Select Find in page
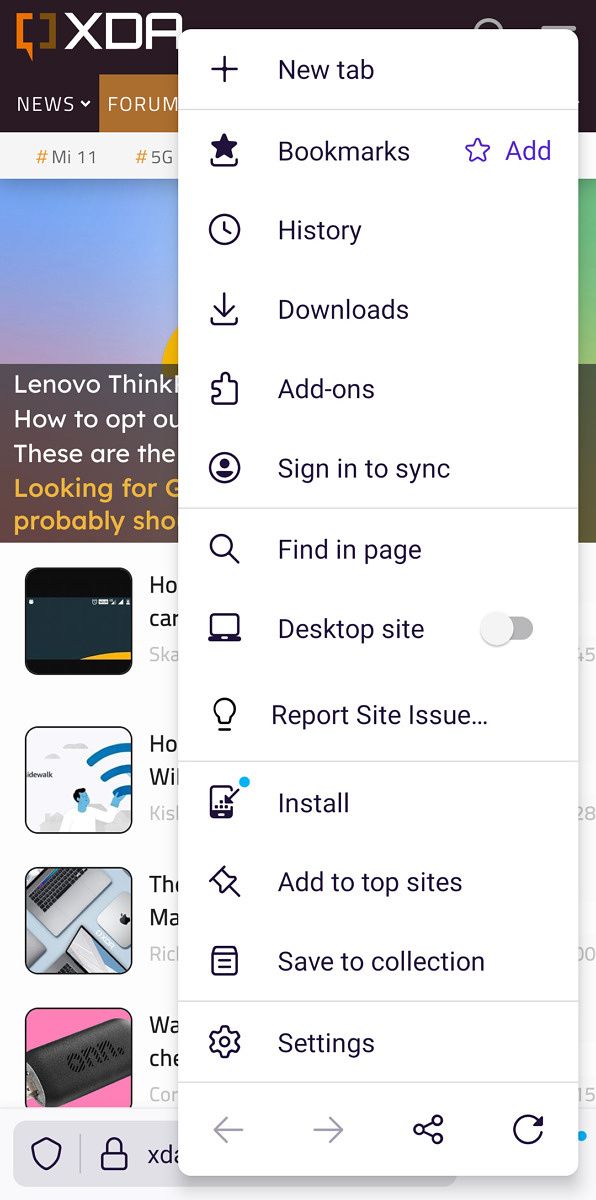This screenshot has width=596, height=1200. [378, 549]
